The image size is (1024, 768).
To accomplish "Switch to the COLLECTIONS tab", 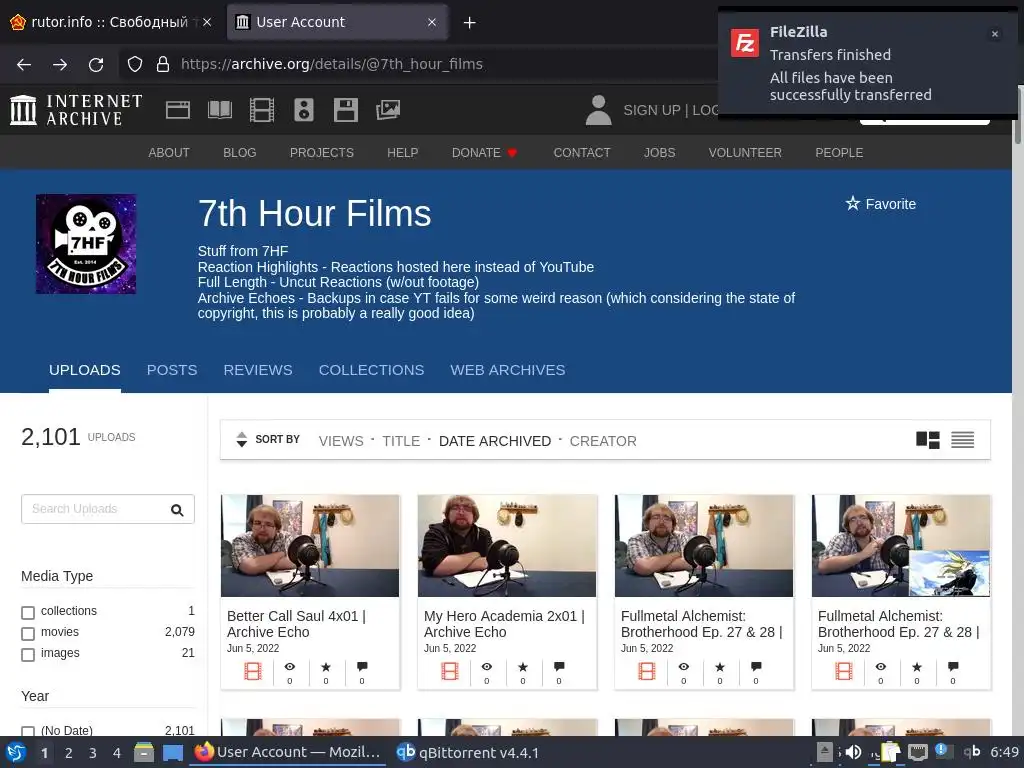I will tap(372, 370).
